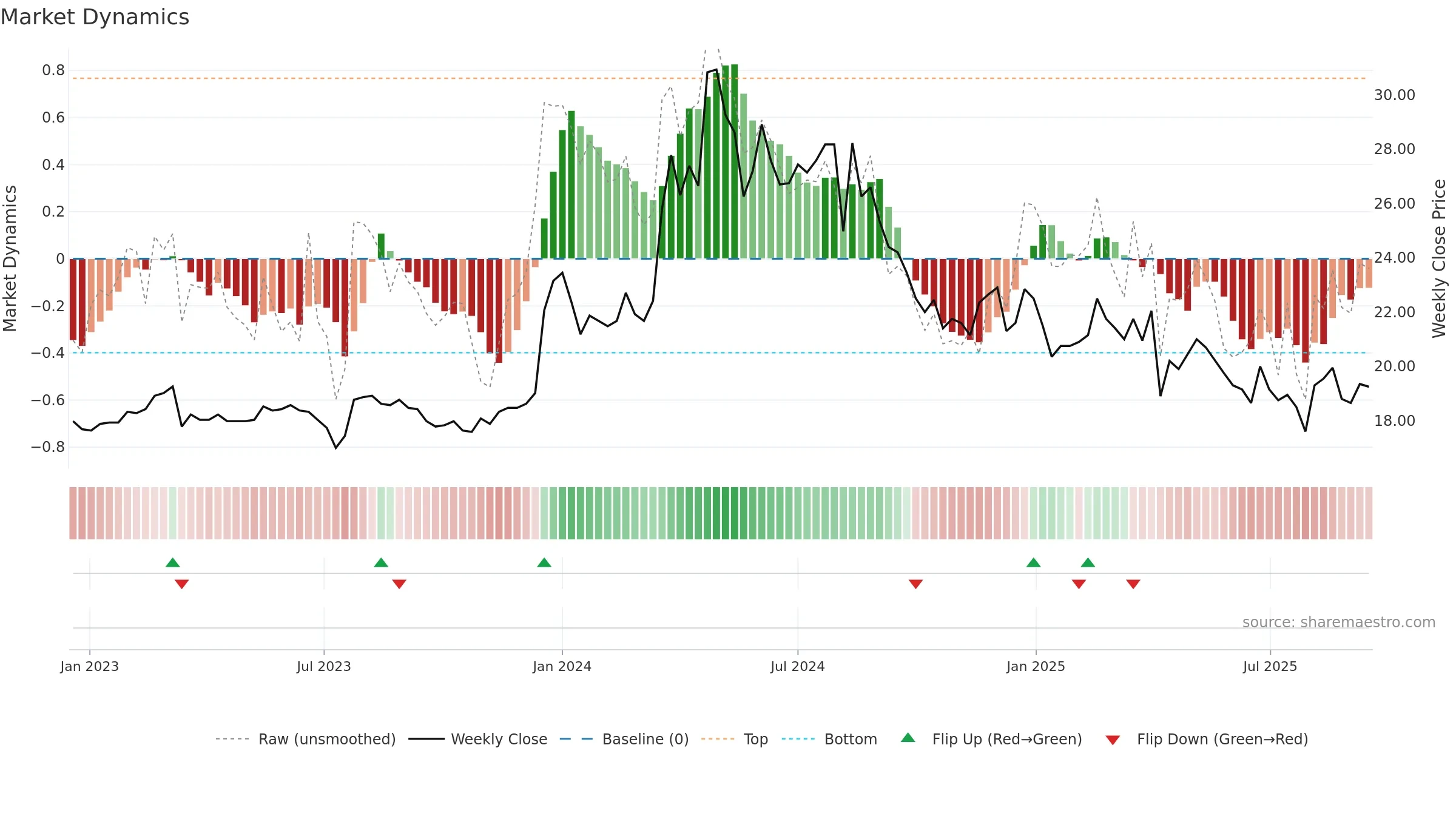The height and width of the screenshot is (819, 1456).
Task: Click the Jan 2023 axis label
Action: [x=90, y=666]
